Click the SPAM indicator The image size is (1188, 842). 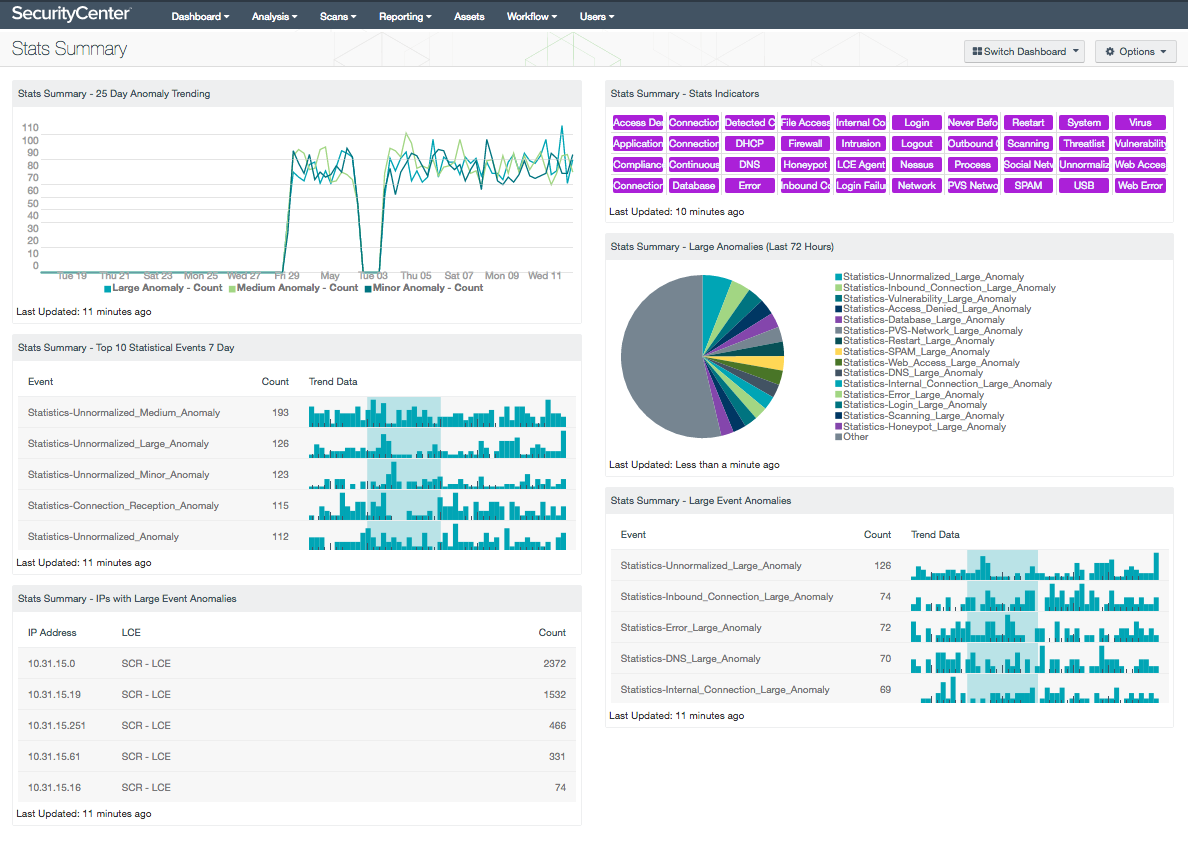1028,186
